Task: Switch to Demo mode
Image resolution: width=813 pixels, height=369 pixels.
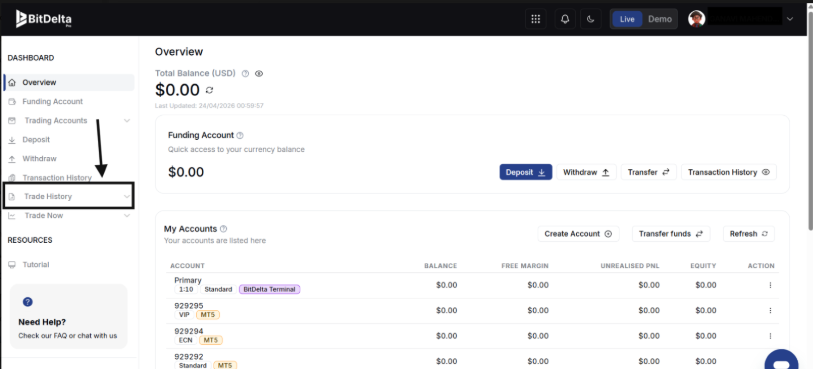Action: 660,19
